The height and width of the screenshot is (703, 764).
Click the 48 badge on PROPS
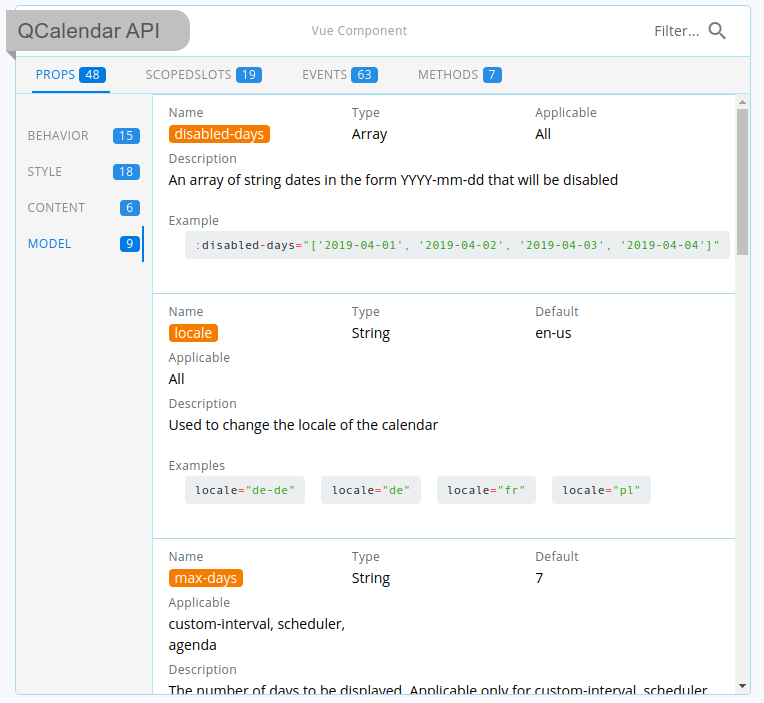coord(93,75)
